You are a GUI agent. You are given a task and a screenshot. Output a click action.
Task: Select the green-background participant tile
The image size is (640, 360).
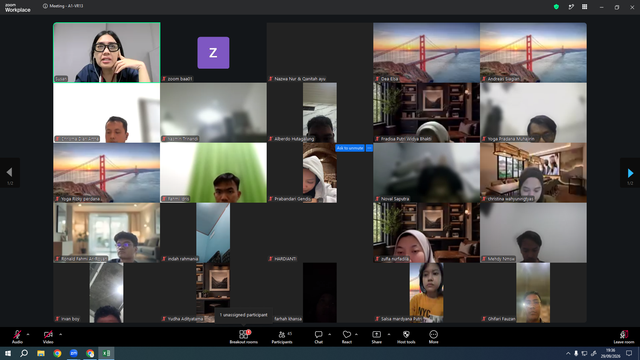[x=213, y=173]
